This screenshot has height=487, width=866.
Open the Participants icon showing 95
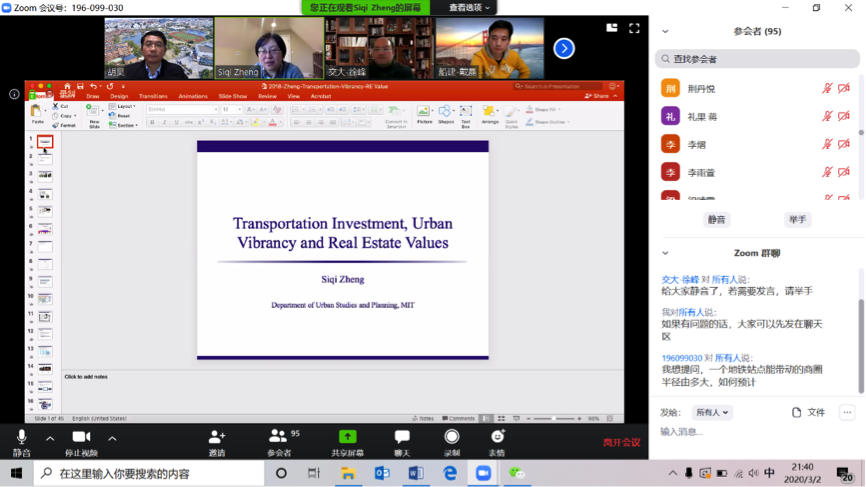[279, 438]
